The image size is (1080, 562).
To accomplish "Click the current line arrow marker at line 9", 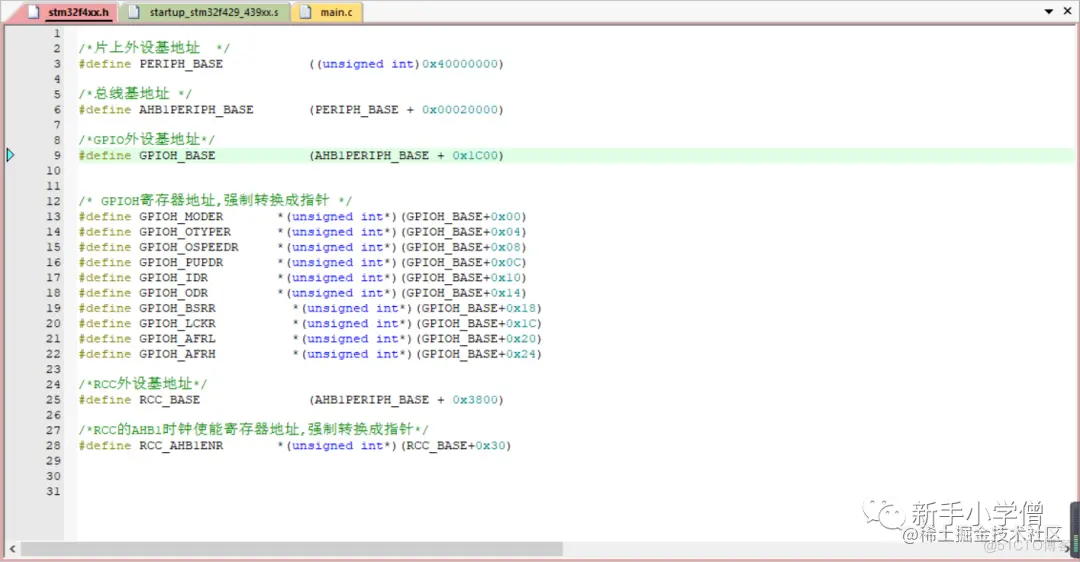I will pos(10,155).
